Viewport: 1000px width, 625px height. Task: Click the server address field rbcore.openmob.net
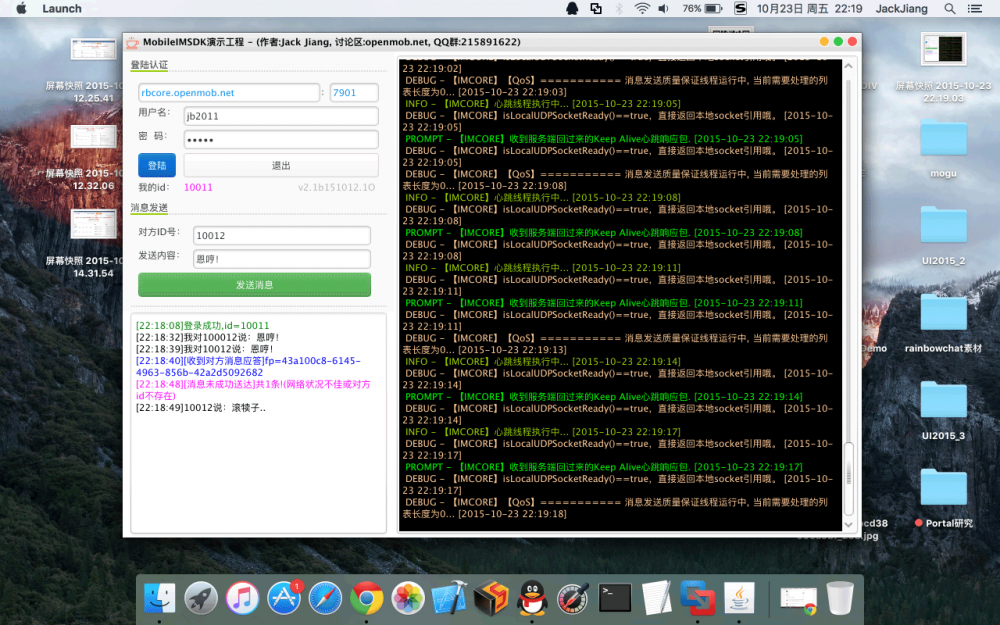pyautogui.click(x=229, y=93)
